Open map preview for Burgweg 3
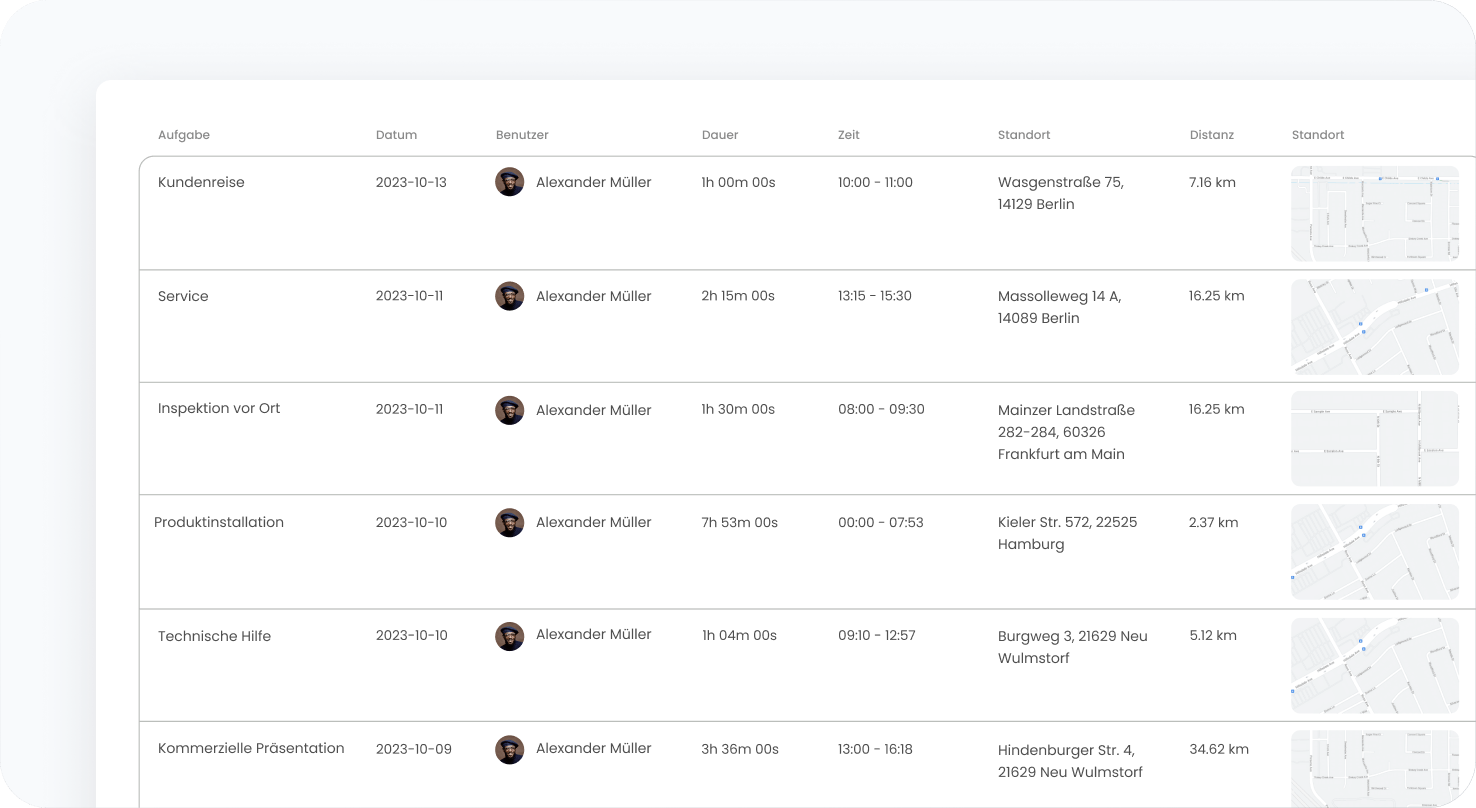 pos(1374,665)
